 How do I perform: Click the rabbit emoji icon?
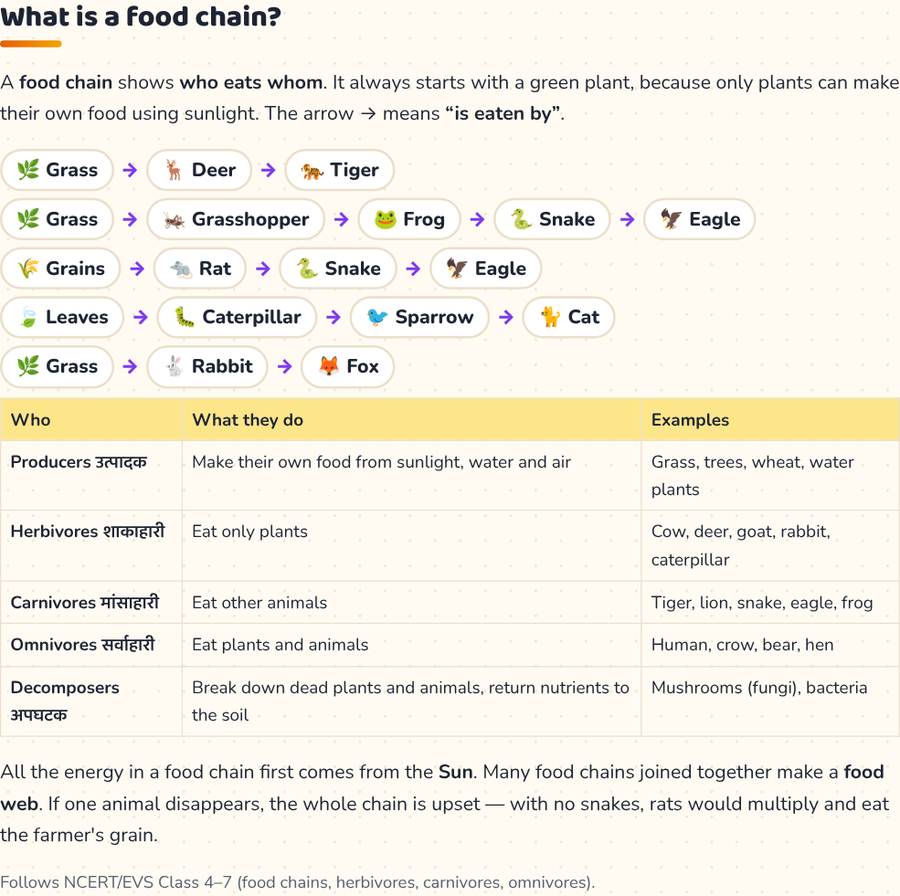174,366
